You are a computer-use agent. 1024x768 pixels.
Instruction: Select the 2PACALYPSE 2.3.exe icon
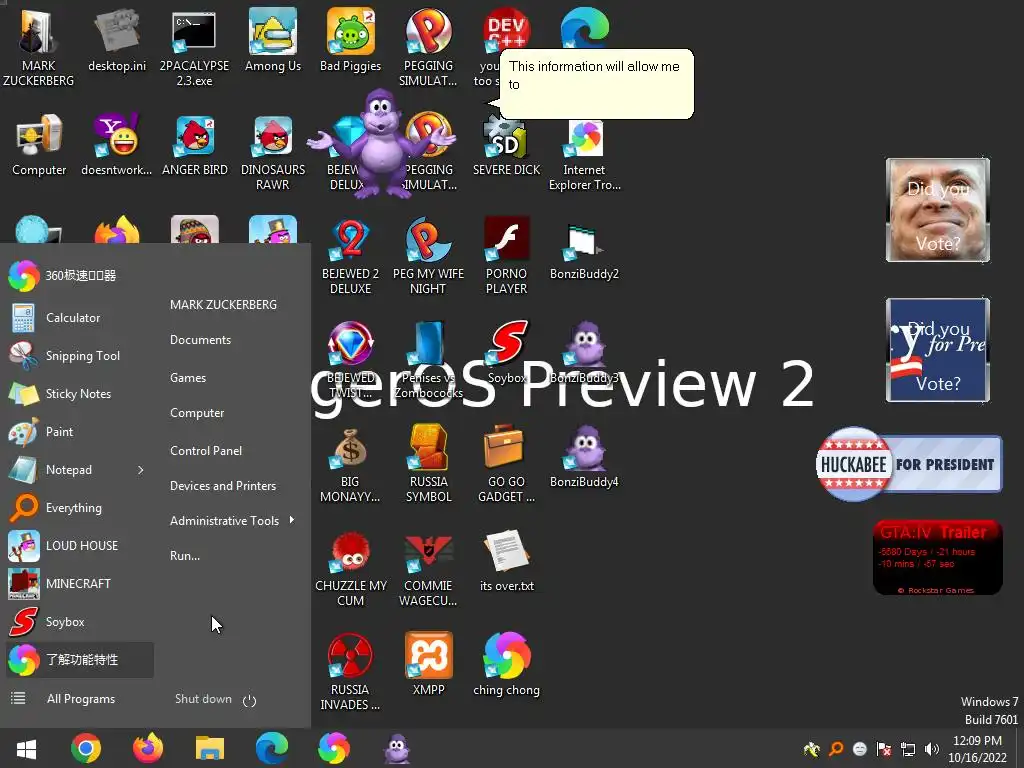[x=194, y=47]
